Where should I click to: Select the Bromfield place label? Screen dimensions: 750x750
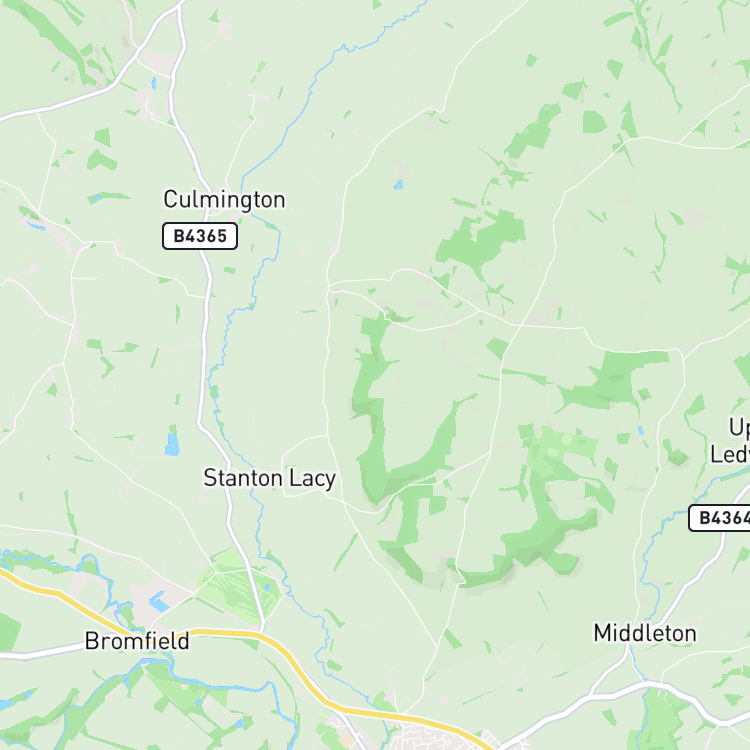click(137, 641)
